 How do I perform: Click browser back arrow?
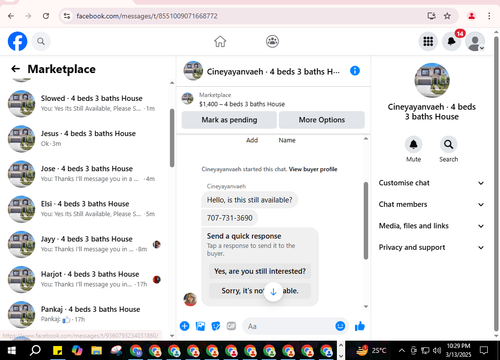(11, 16)
